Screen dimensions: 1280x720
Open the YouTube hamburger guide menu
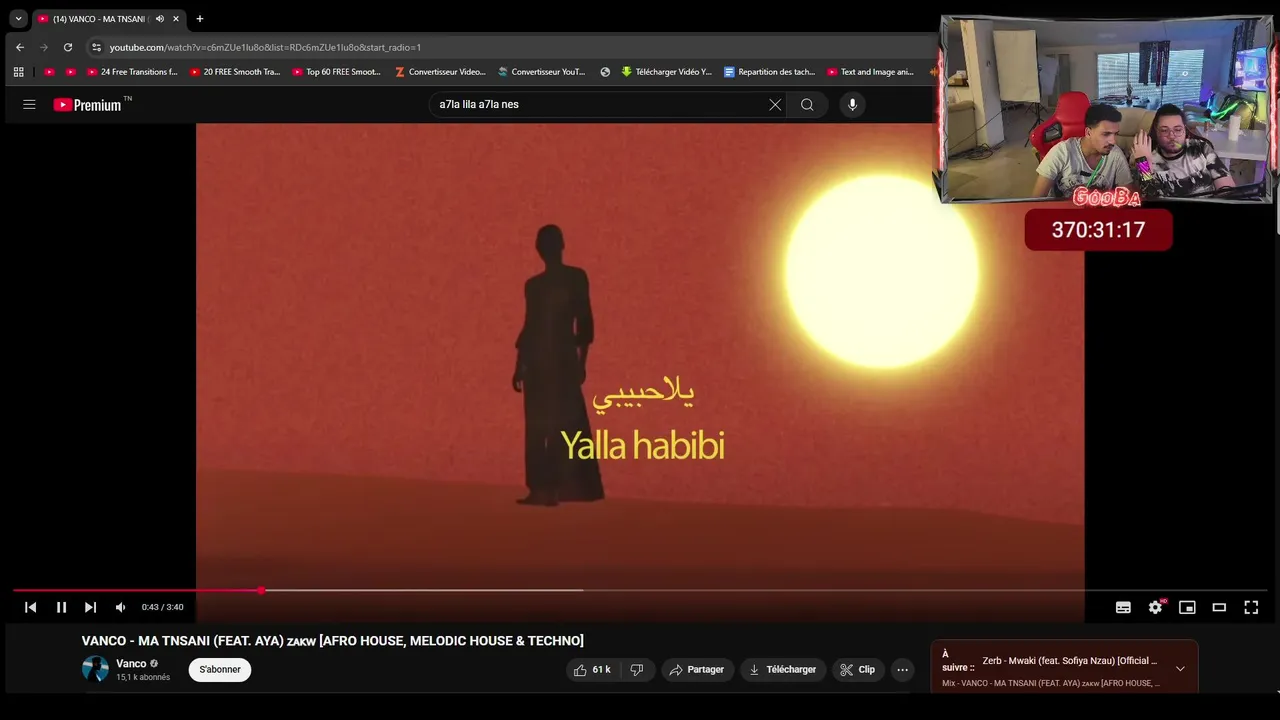pyautogui.click(x=29, y=104)
